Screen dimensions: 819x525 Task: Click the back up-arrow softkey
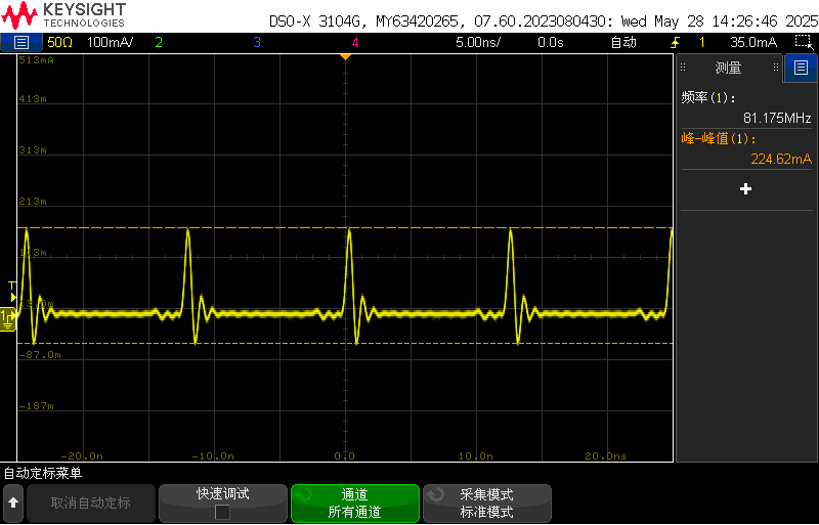coord(13,503)
